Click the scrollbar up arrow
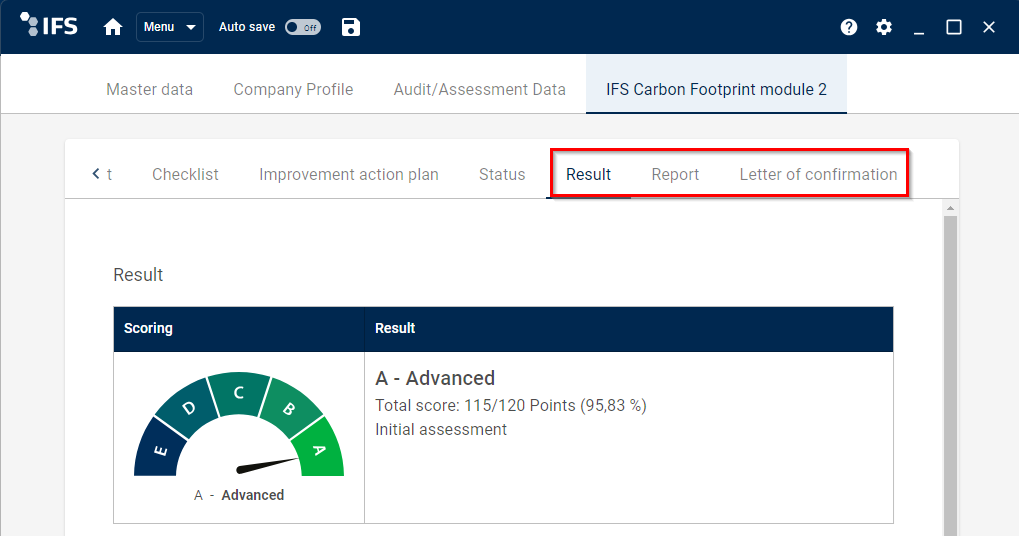This screenshot has height=536, width=1019. point(950,208)
